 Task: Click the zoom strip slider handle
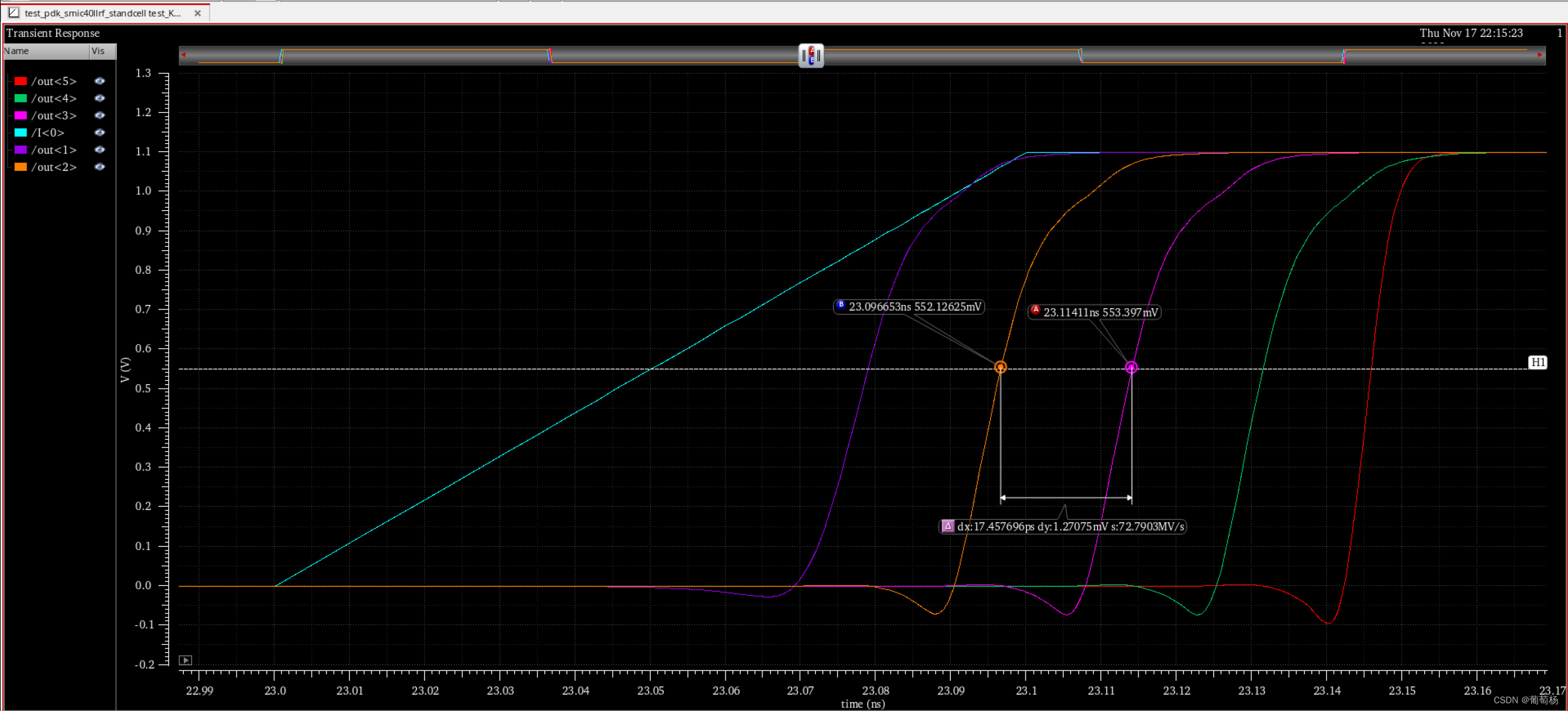(x=811, y=55)
